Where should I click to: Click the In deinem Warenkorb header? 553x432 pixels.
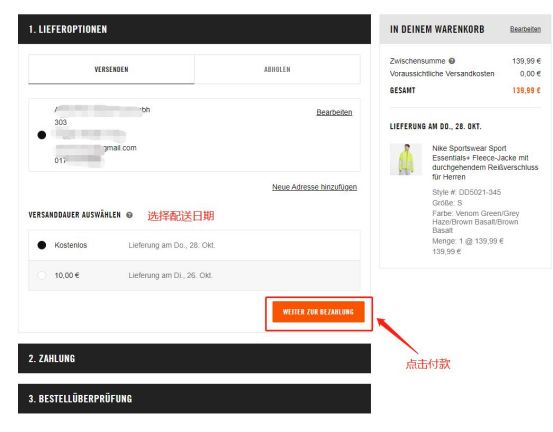pyautogui.click(x=437, y=29)
